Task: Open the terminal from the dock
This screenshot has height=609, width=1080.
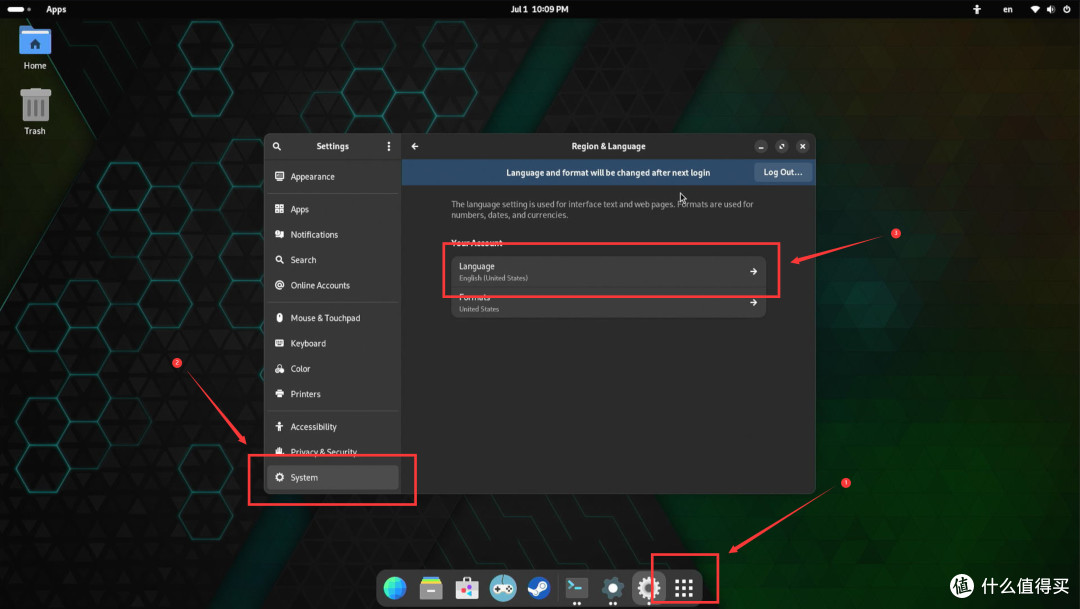Action: tap(577, 587)
